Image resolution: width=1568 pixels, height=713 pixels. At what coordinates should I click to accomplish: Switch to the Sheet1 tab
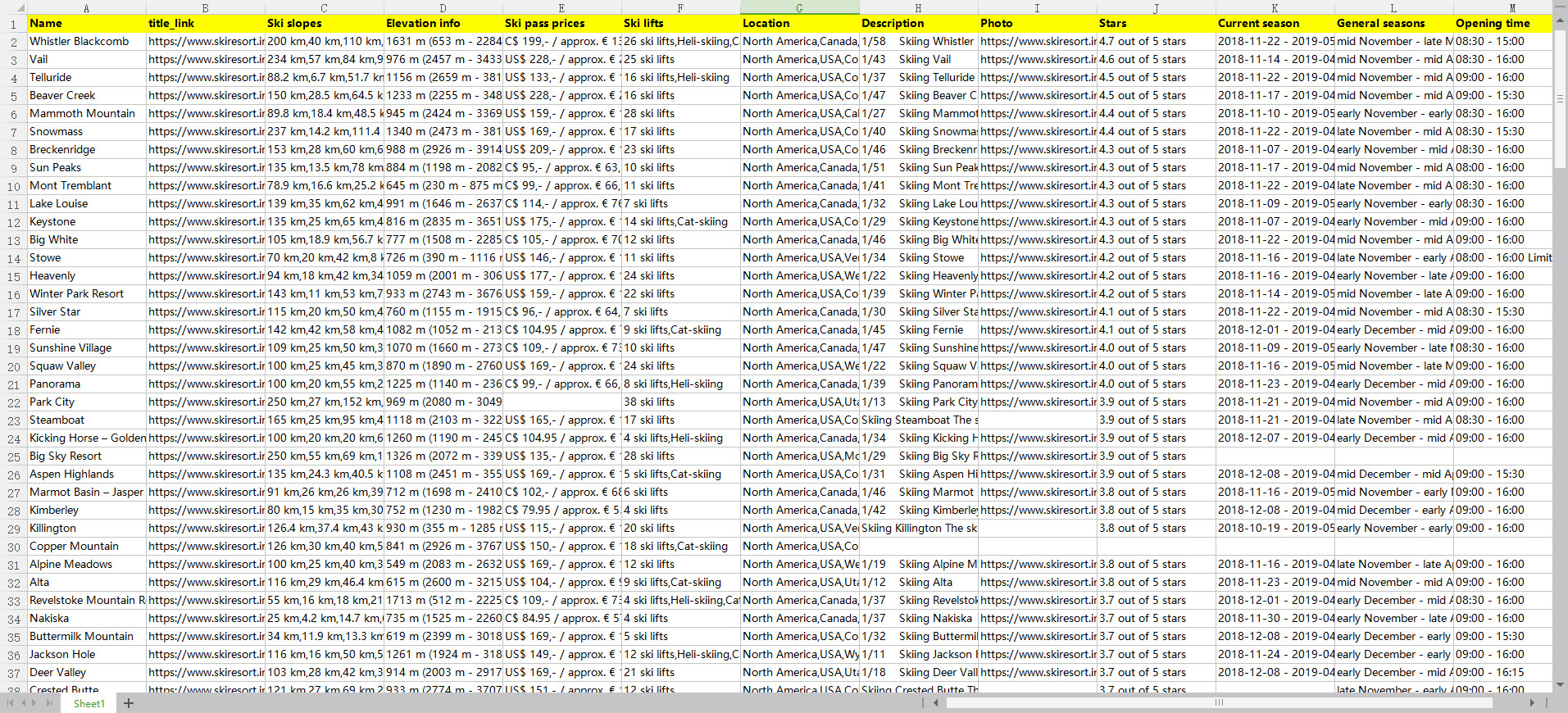[x=89, y=703]
